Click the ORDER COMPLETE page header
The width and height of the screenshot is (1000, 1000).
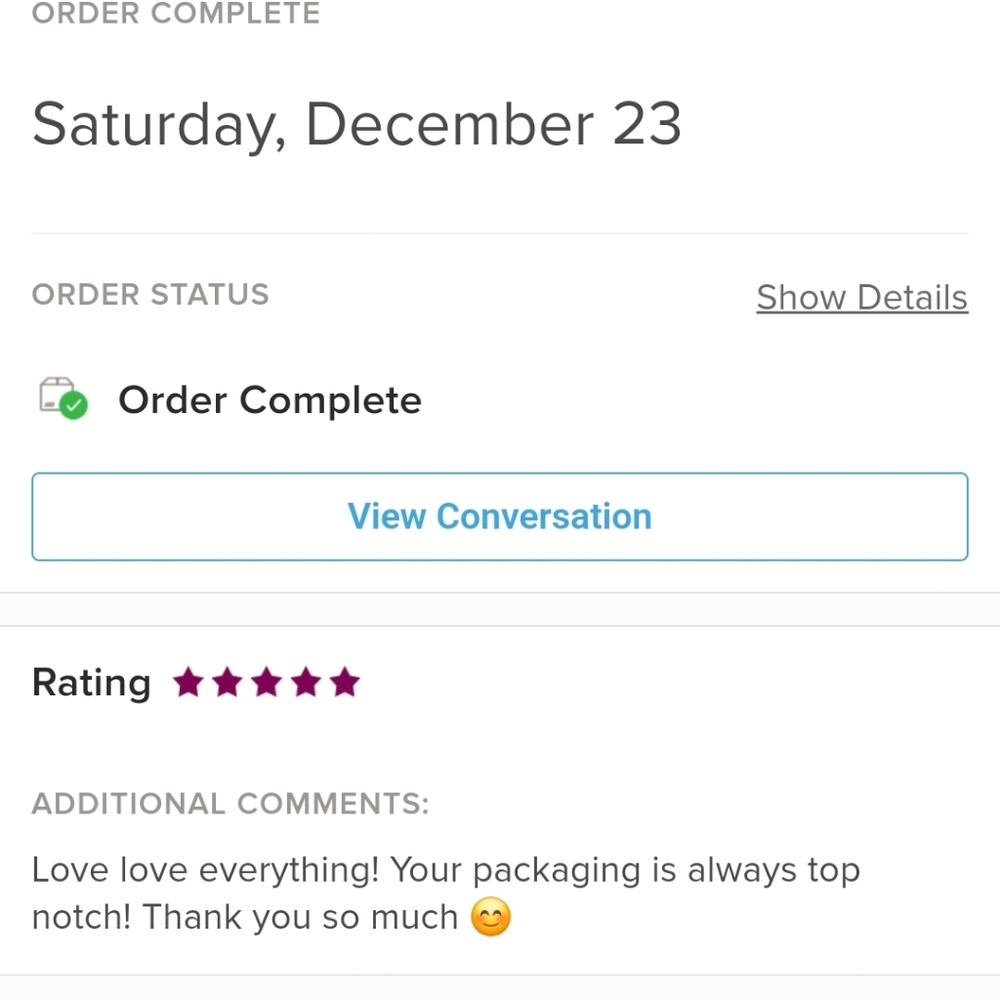point(175,14)
